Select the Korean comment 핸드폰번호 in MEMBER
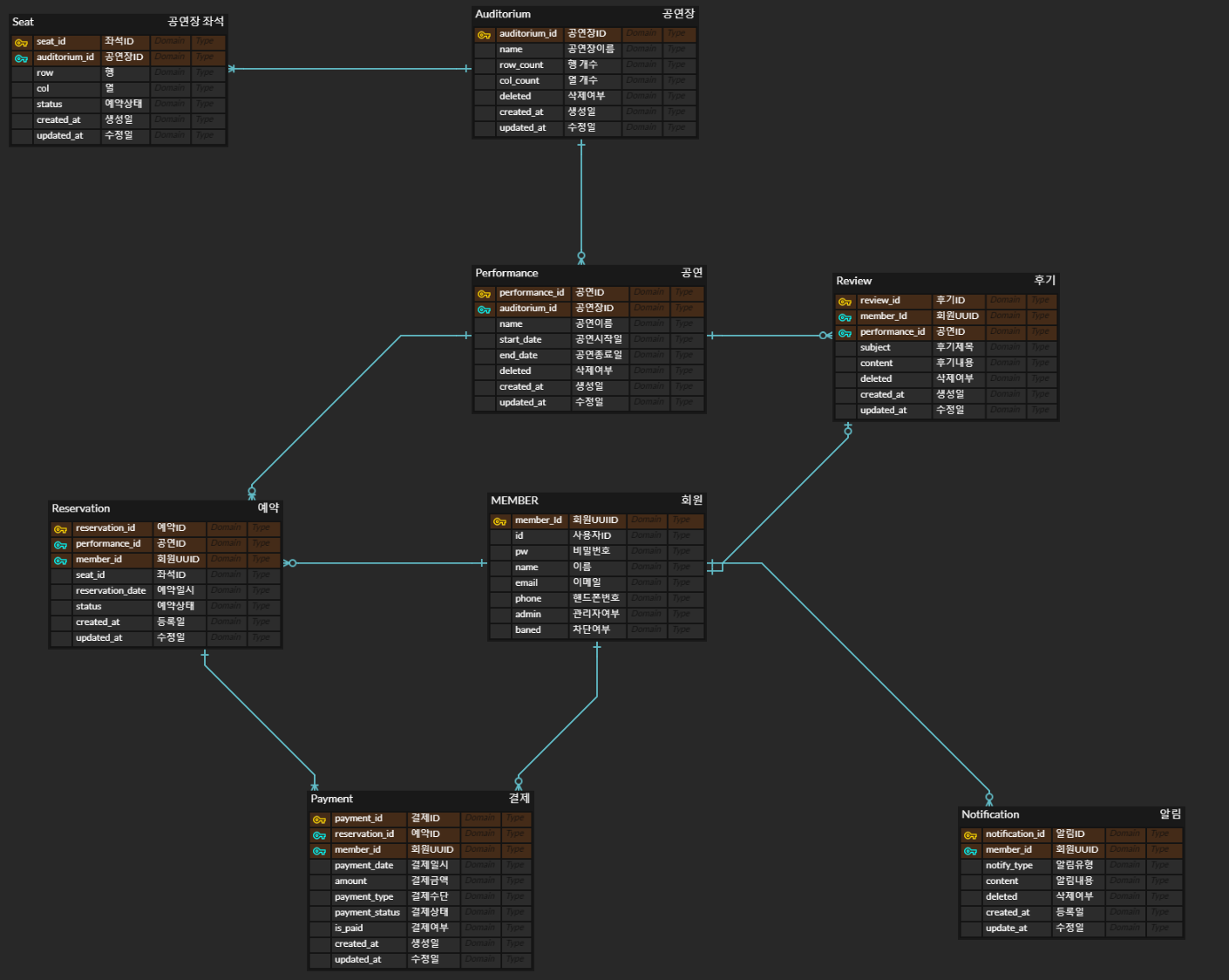The width and height of the screenshot is (1229, 980). (596, 599)
